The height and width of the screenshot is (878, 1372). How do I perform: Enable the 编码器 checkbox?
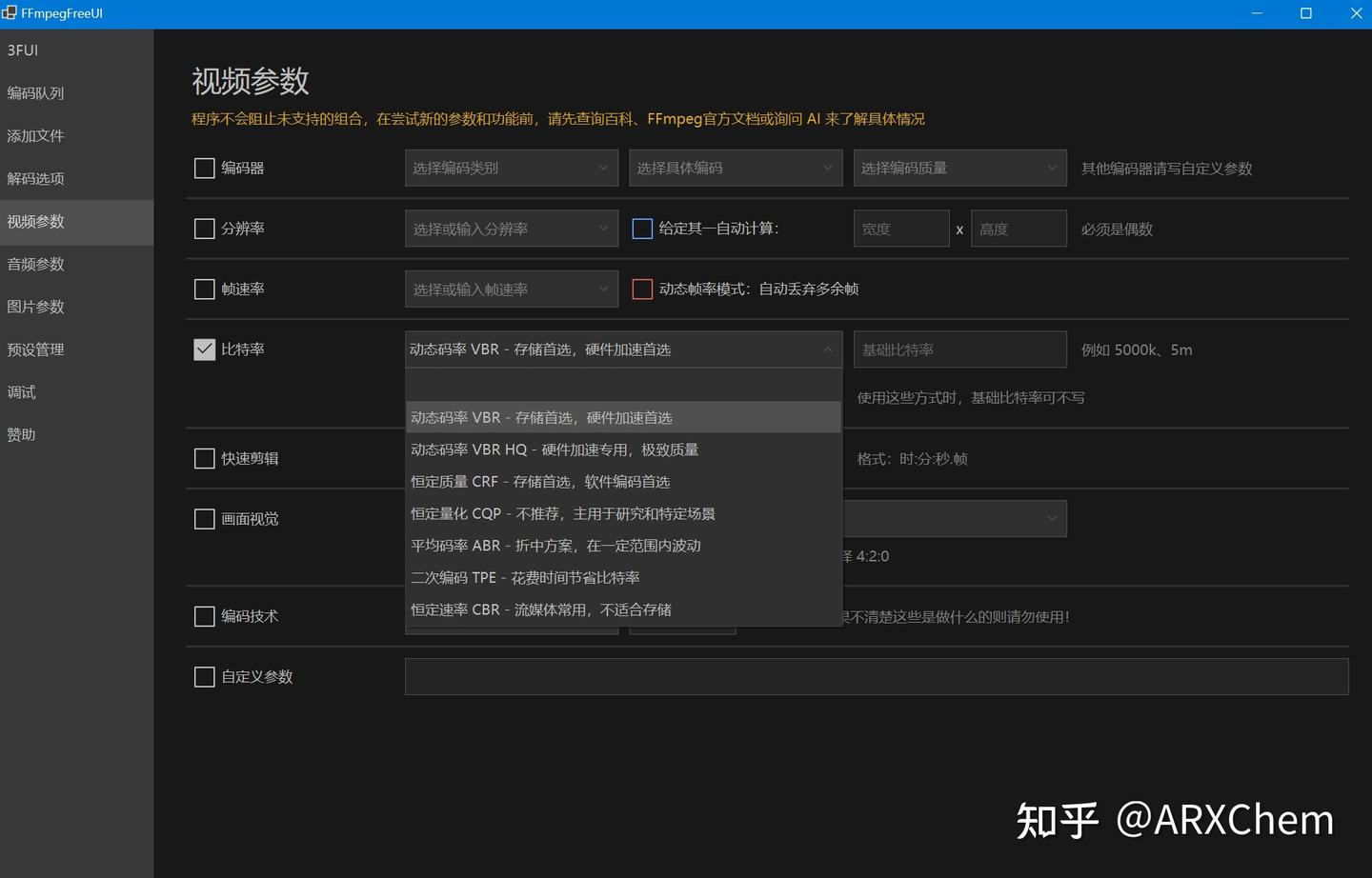click(x=204, y=168)
